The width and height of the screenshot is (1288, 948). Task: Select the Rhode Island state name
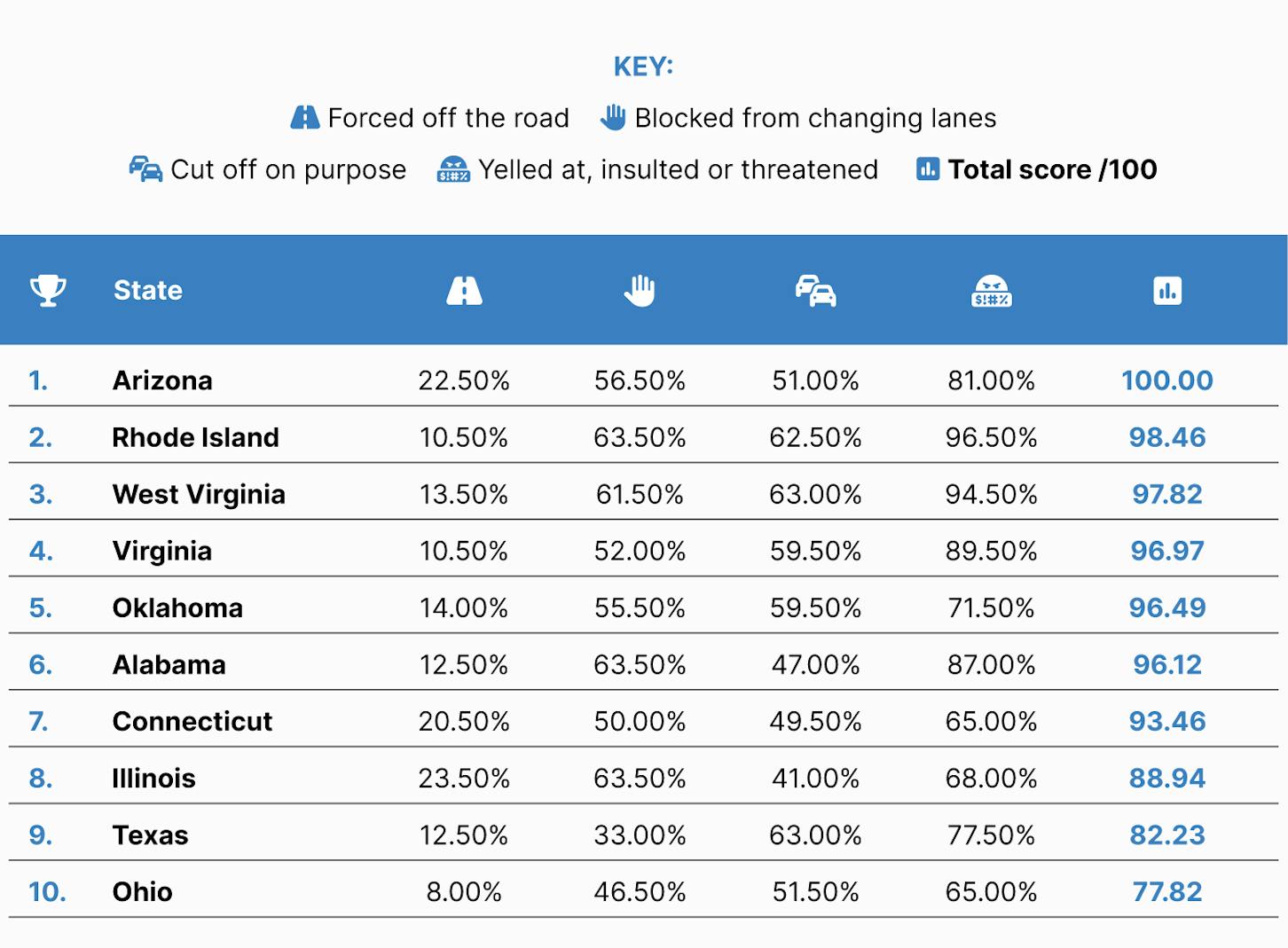click(x=195, y=437)
